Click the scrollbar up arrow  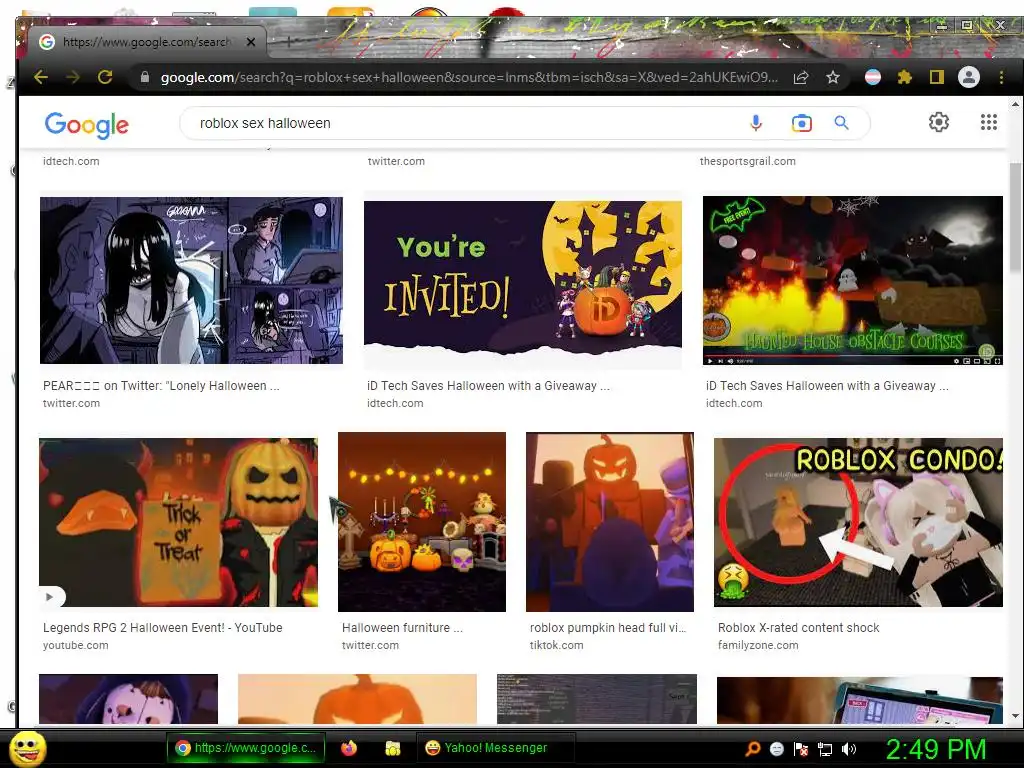1015,104
